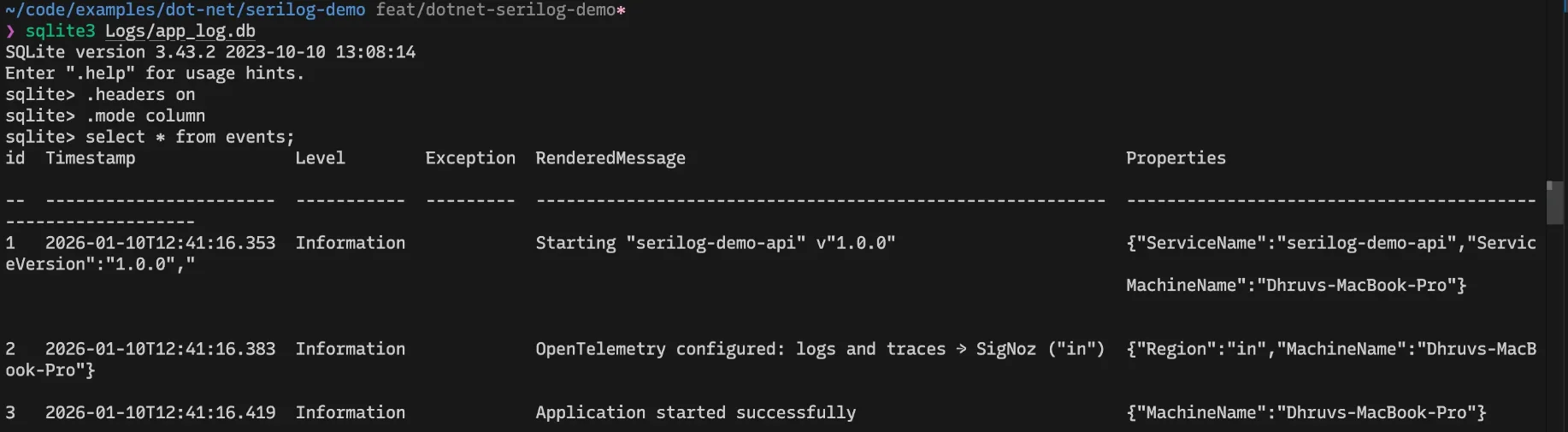1568x432 pixels.
Task: Select the Level column header
Action: pyautogui.click(x=321, y=158)
